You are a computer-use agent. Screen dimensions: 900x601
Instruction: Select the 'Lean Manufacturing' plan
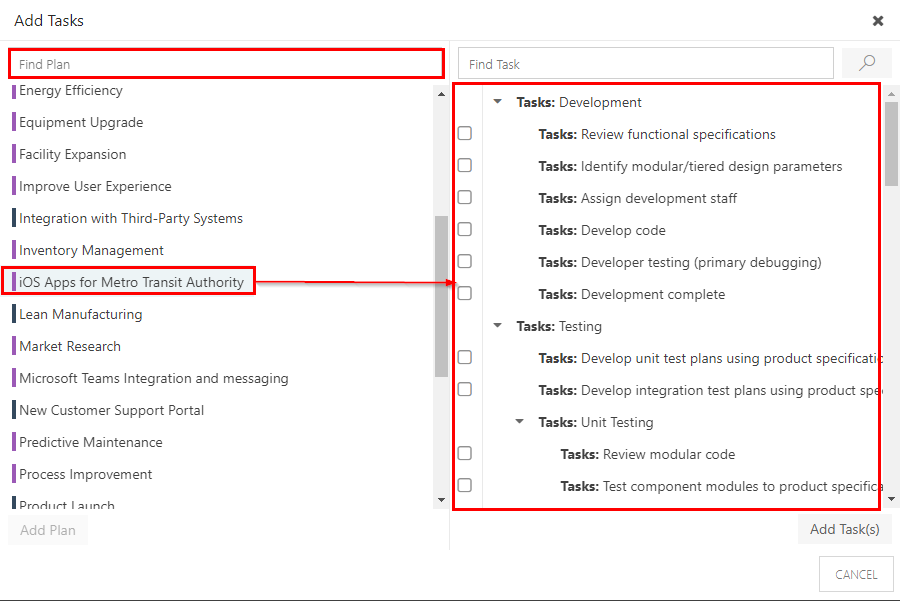click(81, 314)
